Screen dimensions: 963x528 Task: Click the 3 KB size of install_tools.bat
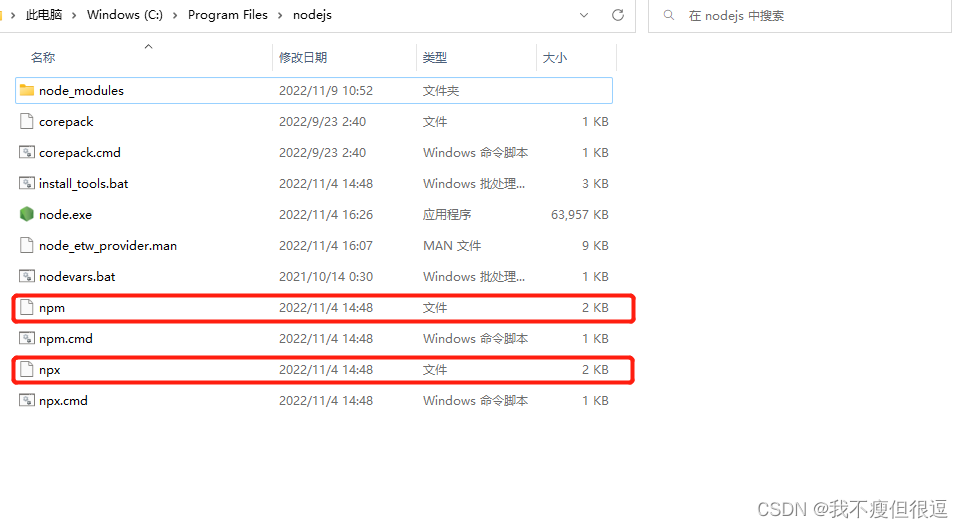pos(595,184)
